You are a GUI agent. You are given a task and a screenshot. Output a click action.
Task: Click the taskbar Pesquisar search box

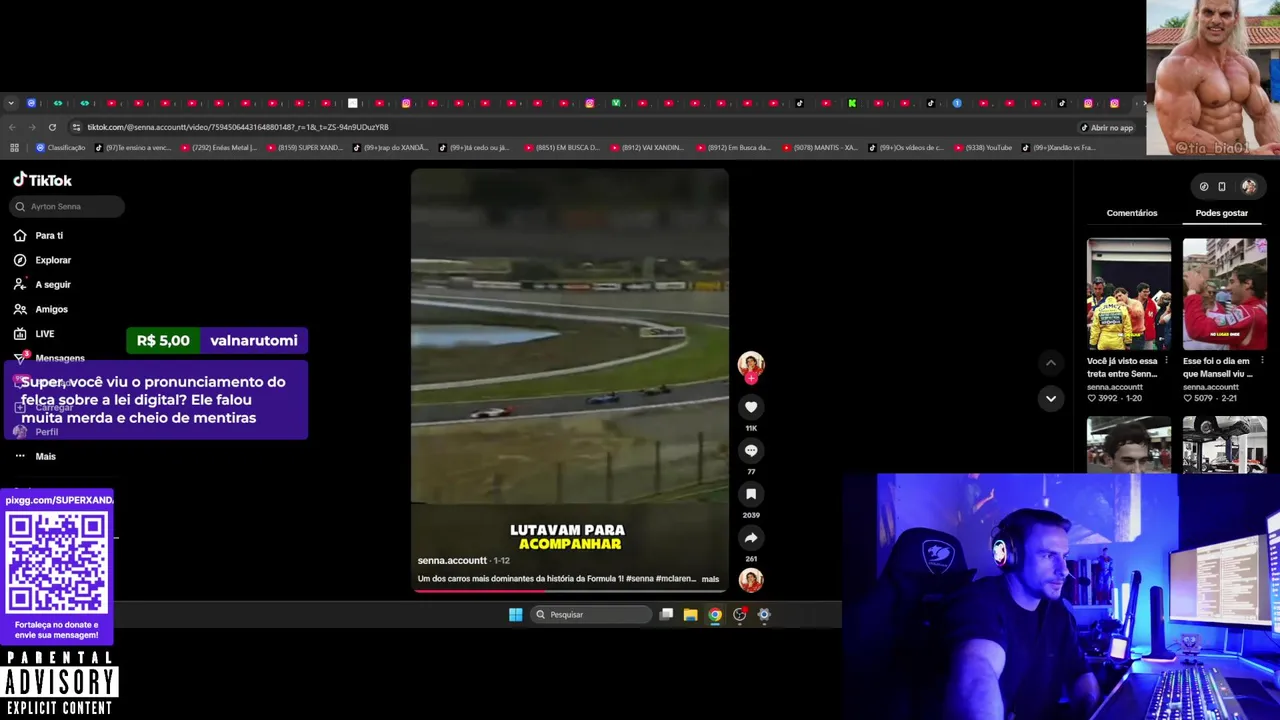(592, 615)
